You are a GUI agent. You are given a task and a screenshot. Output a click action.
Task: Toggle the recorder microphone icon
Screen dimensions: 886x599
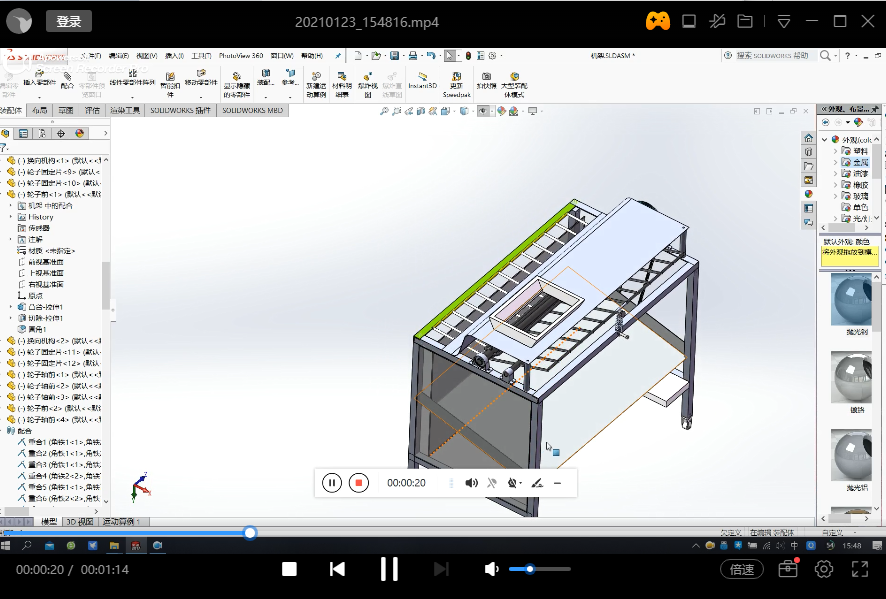492,483
